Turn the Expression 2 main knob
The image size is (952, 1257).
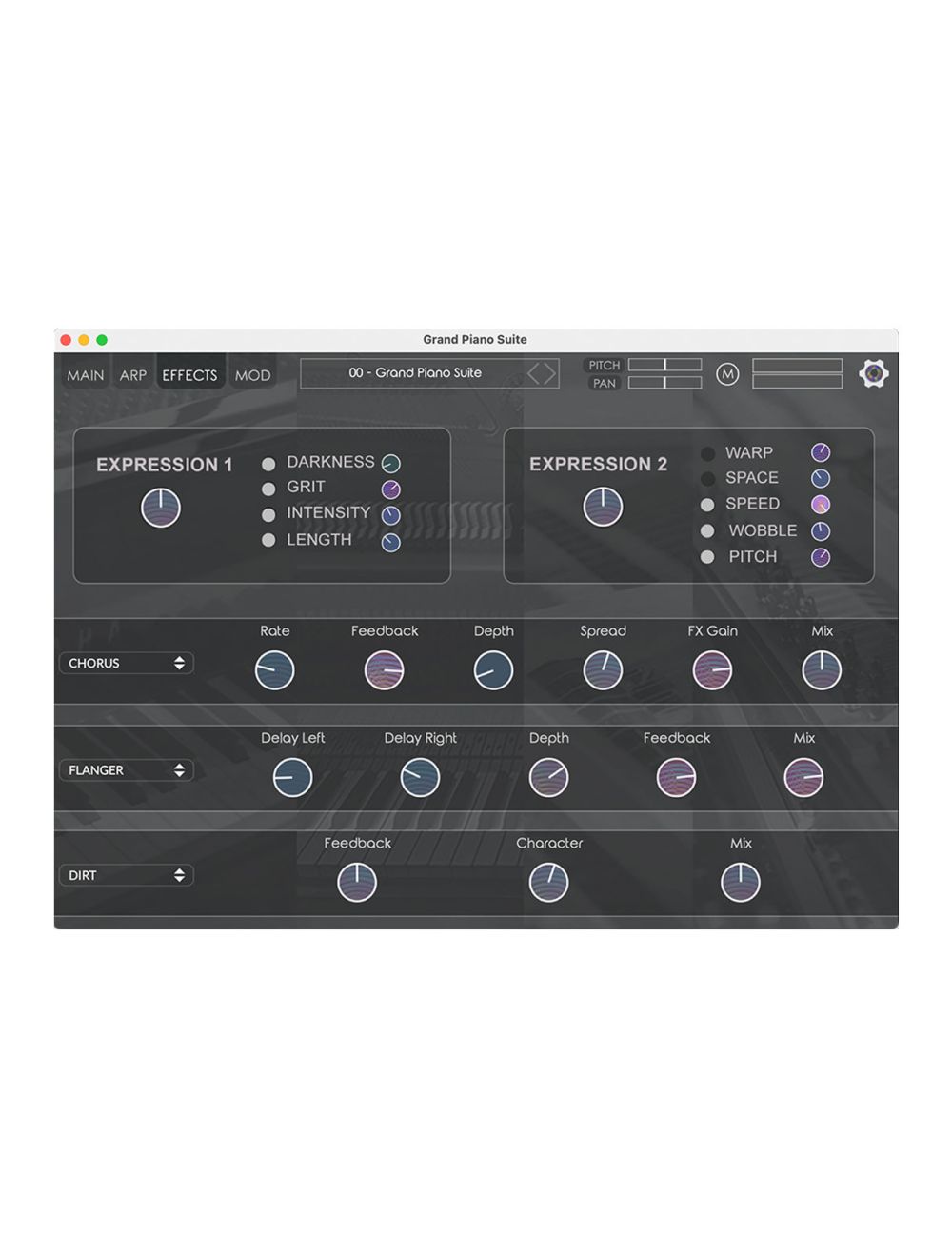(x=601, y=504)
